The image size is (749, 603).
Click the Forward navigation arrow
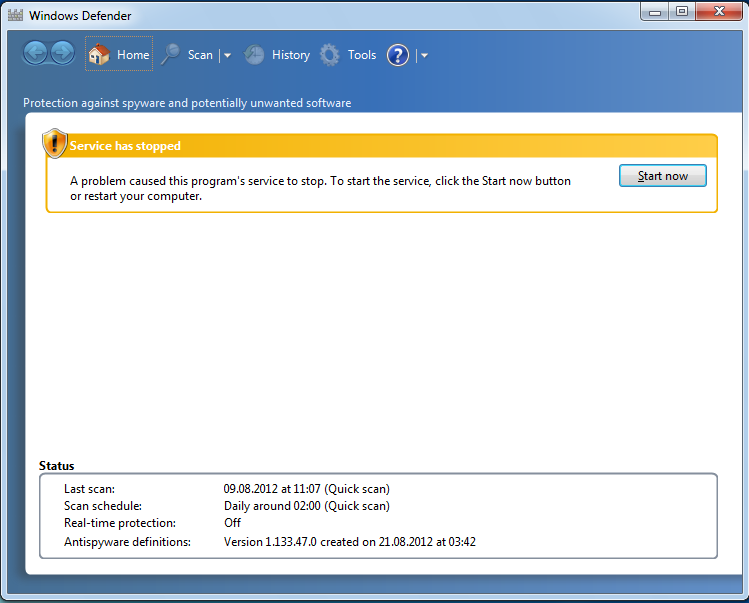click(62, 54)
